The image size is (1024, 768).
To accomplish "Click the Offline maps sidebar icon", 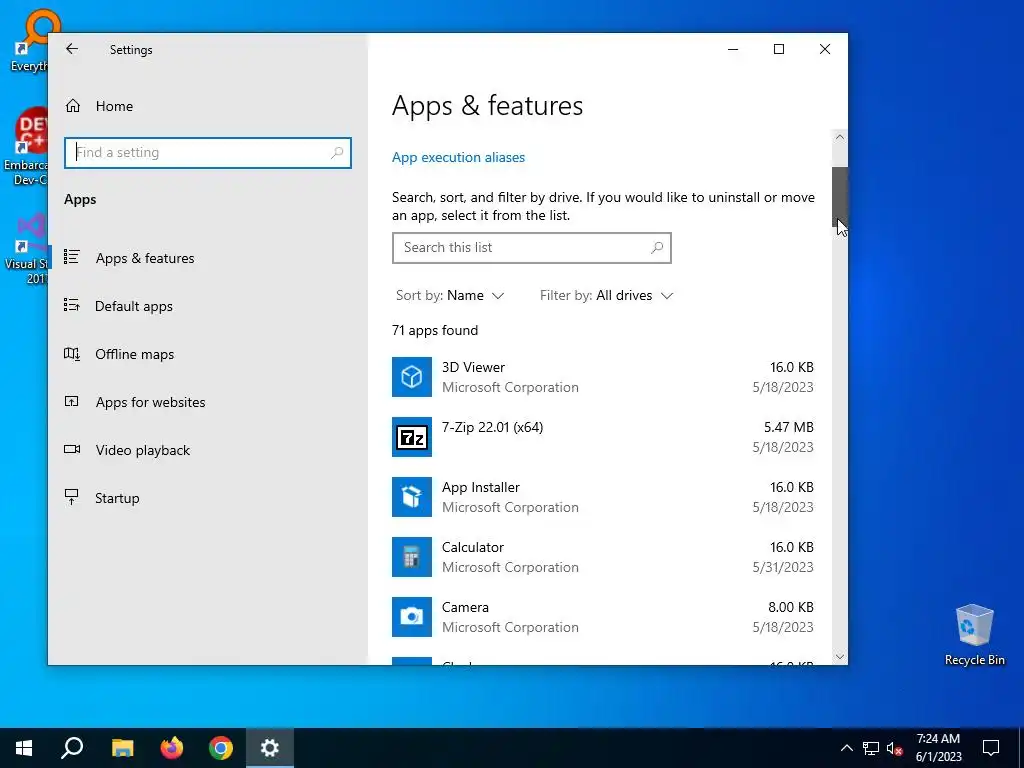I will [x=72, y=354].
